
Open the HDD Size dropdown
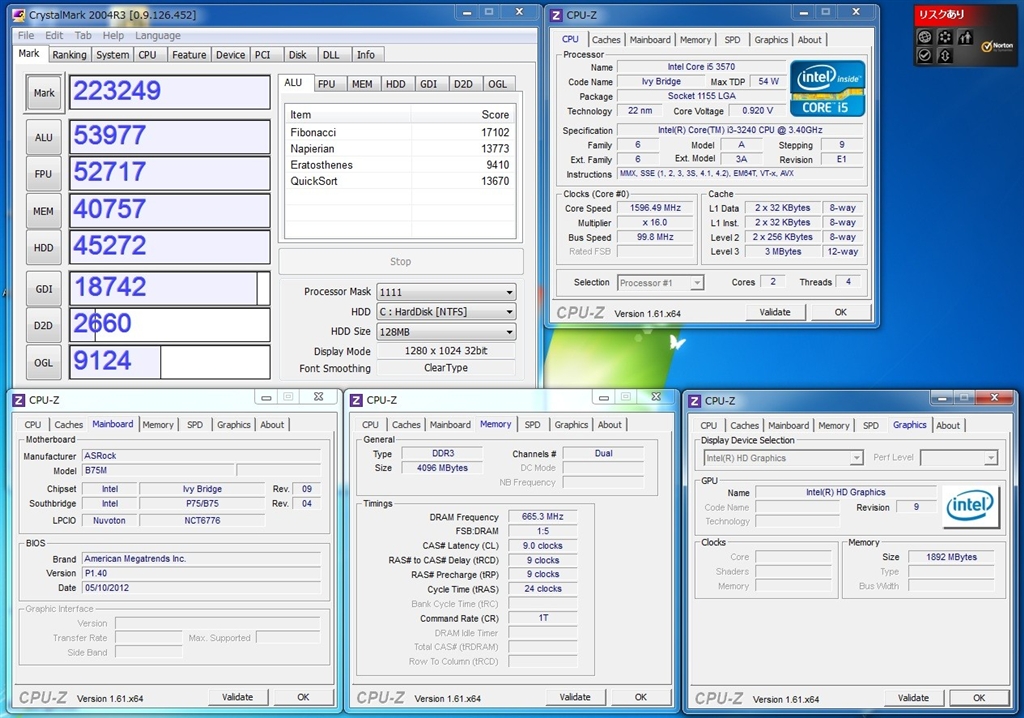click(446, 331)
